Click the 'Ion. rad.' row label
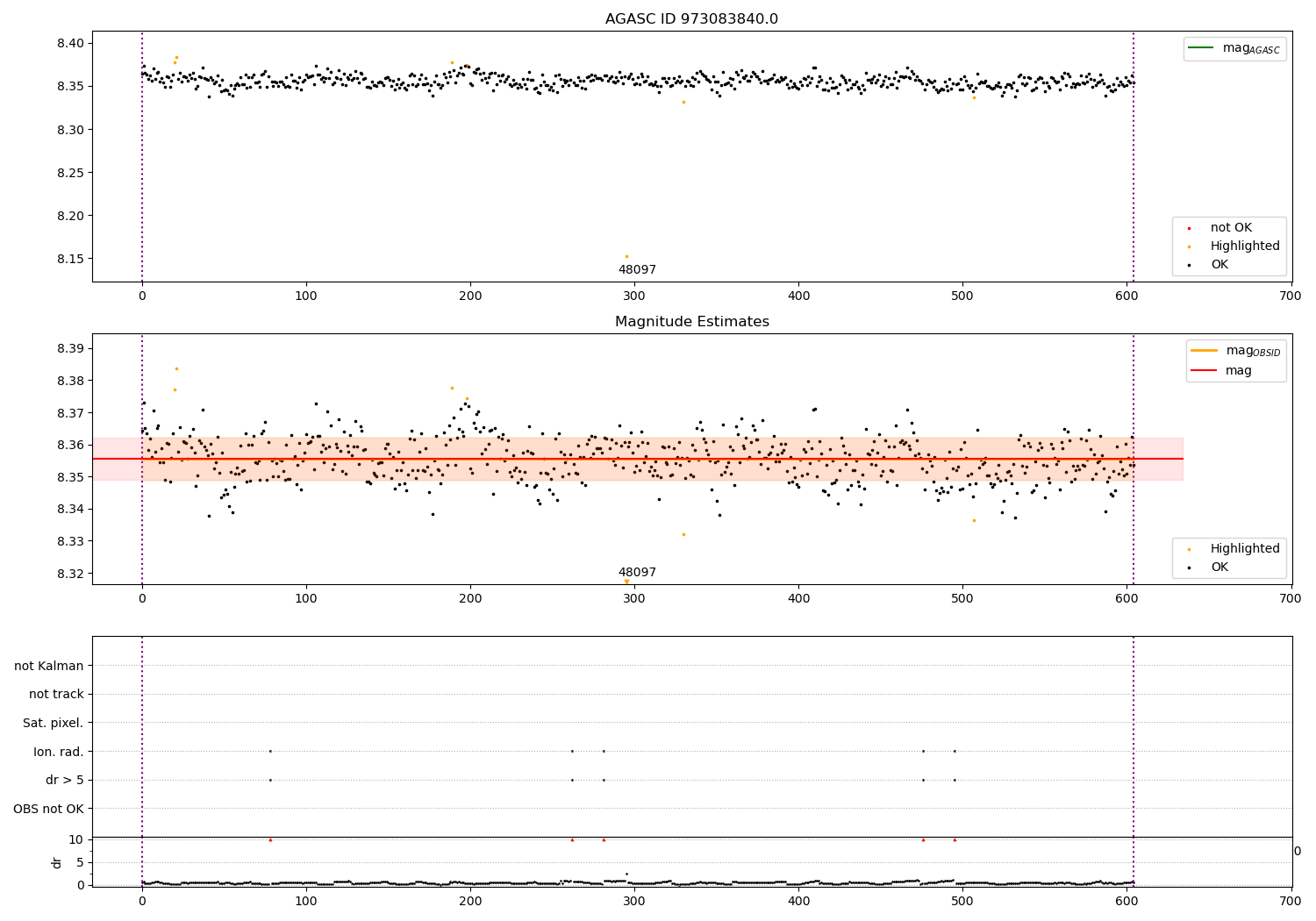 59,752
